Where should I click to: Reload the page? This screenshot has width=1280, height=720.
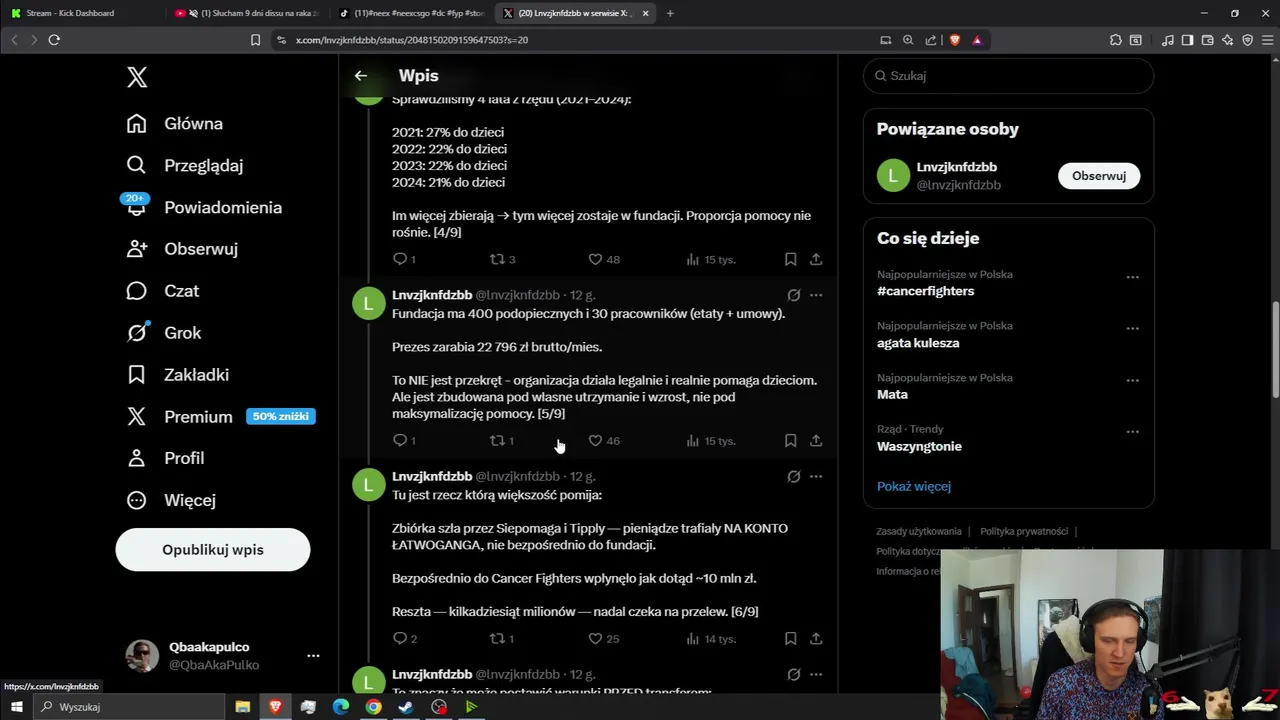coord(54,40)
